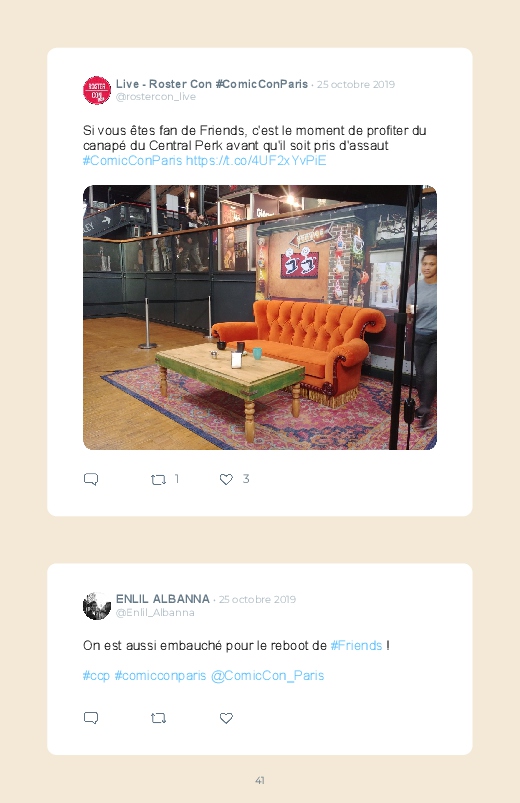Viewport: 520px width, 803px height.
Task: Click the 25 octobre 2019 date on Enlil tweet
Action: coord(257,599)
